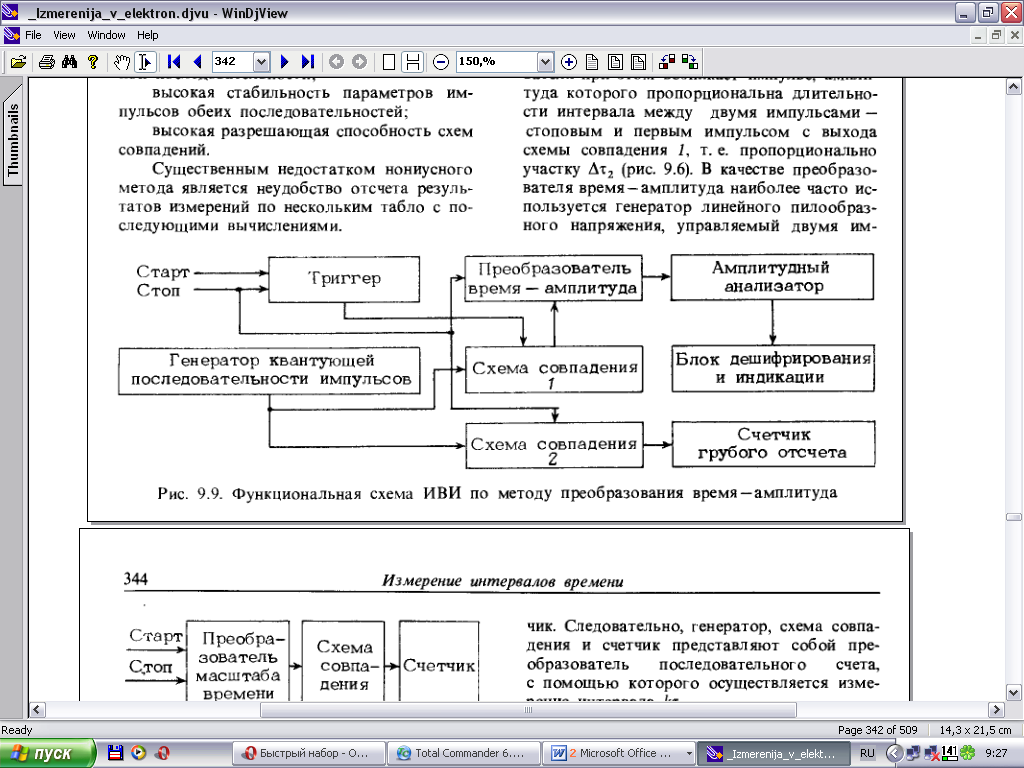Open Microsoft Office taskbar group
The width and height of the screenshot is (1024, 768).
(618, 753)
